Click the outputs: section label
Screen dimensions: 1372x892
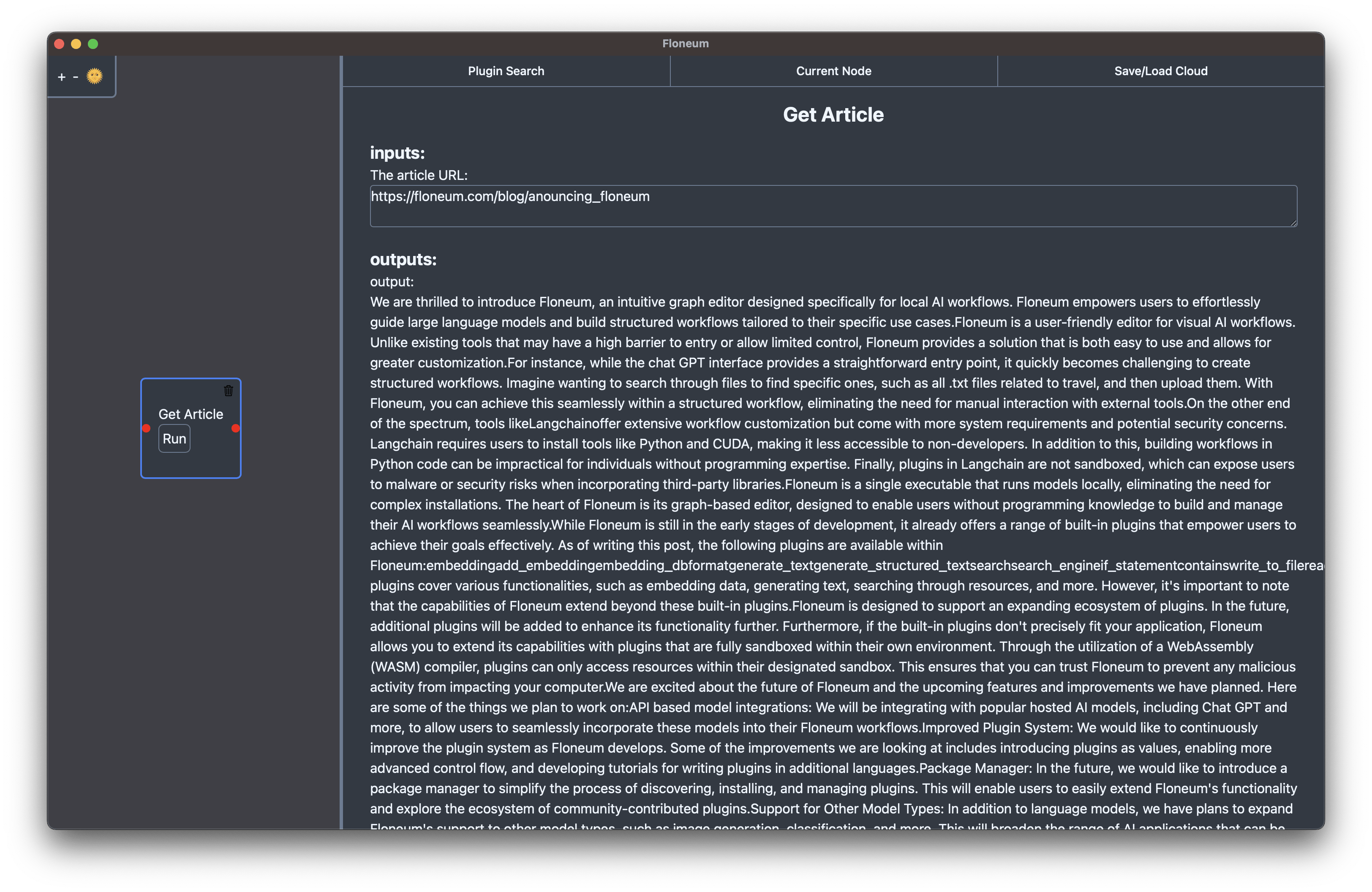[x=403, y=260]
